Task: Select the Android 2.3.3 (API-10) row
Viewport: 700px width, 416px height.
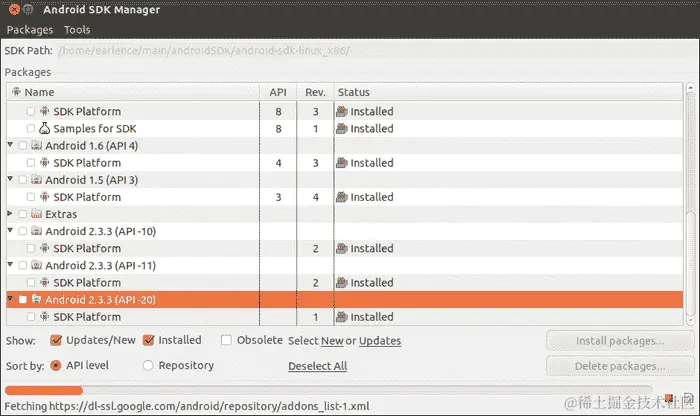Action: (345, 231)
